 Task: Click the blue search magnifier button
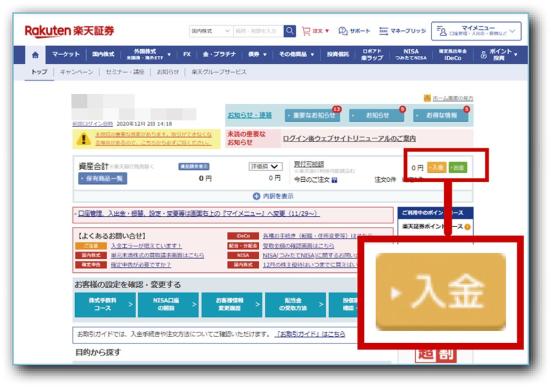(x=290, y=31)
